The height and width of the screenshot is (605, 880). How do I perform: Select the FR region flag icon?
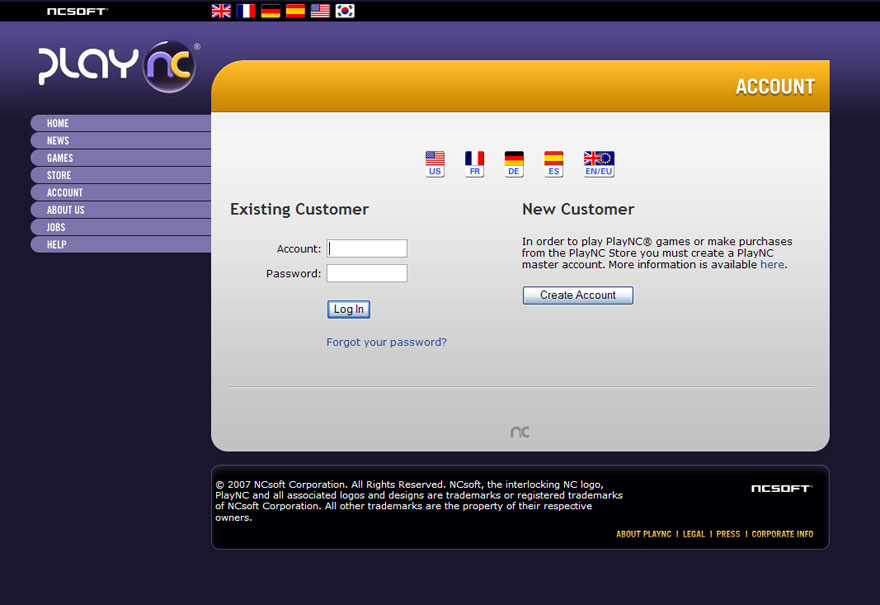pos(474,164)
